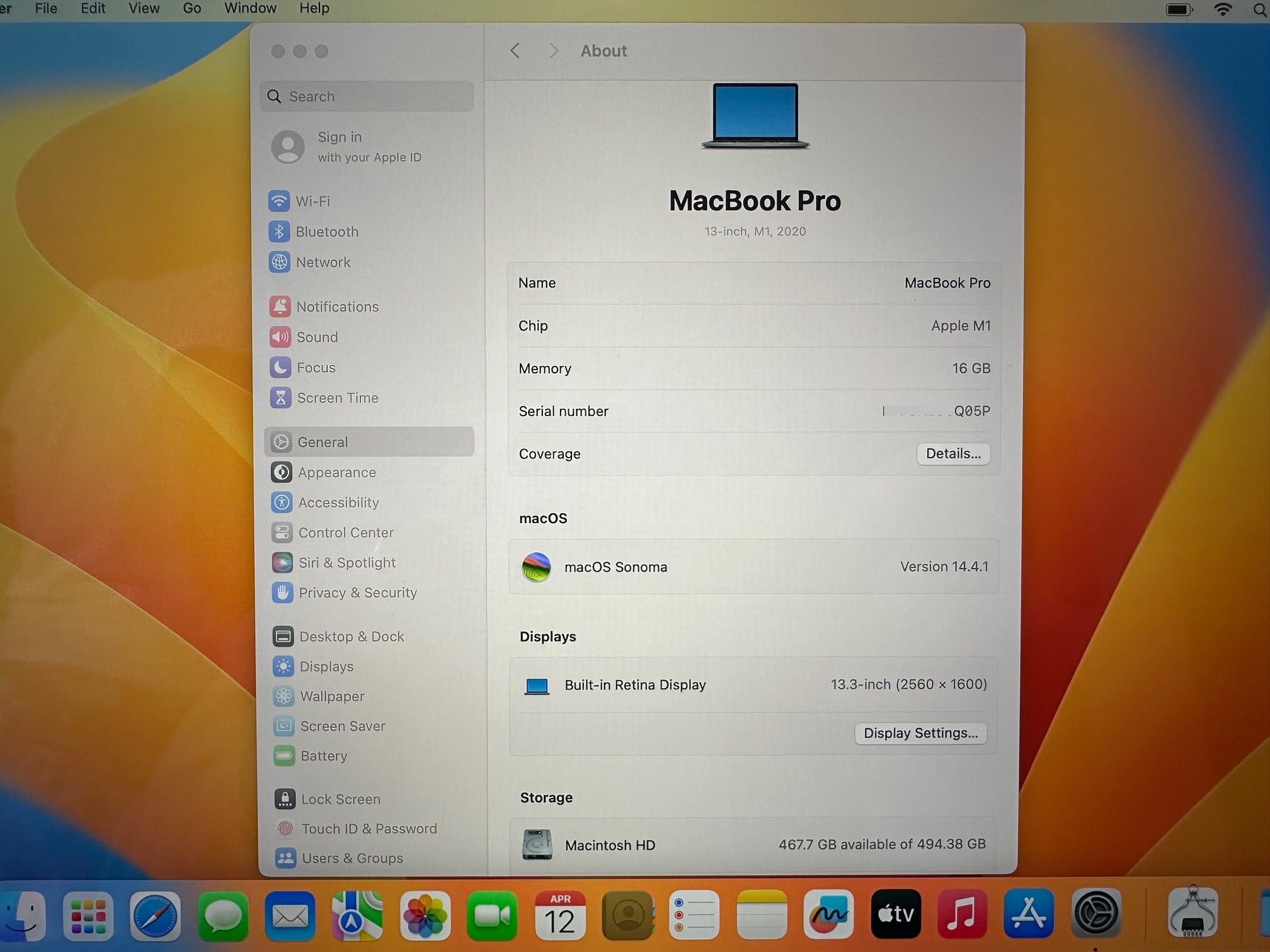This screenshot has height=952, width=1270.
Task: Toggle Lock Screen settings
Action: [341, 799]
